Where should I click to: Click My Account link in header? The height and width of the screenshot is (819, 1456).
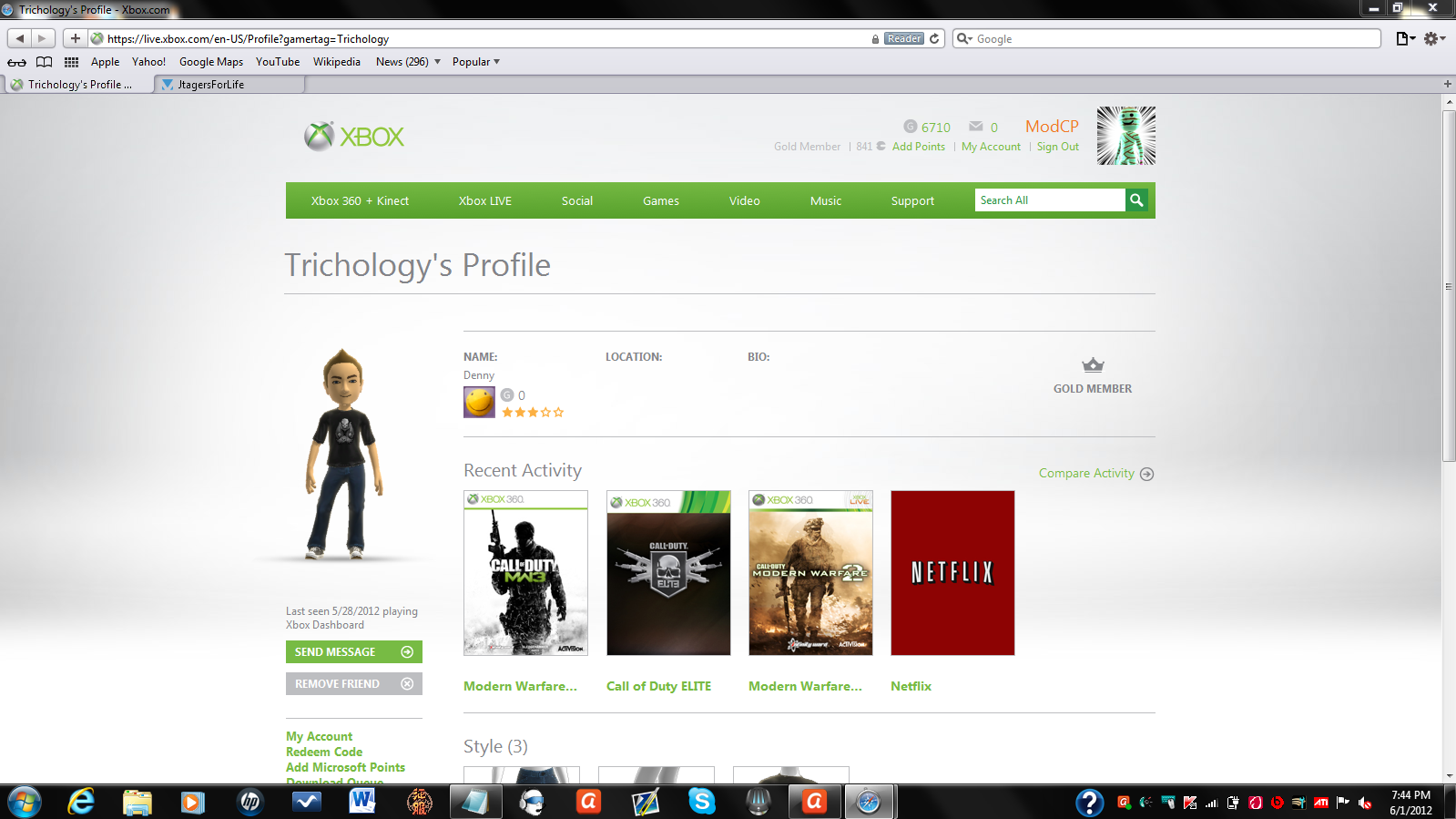[x=991, y=147]
